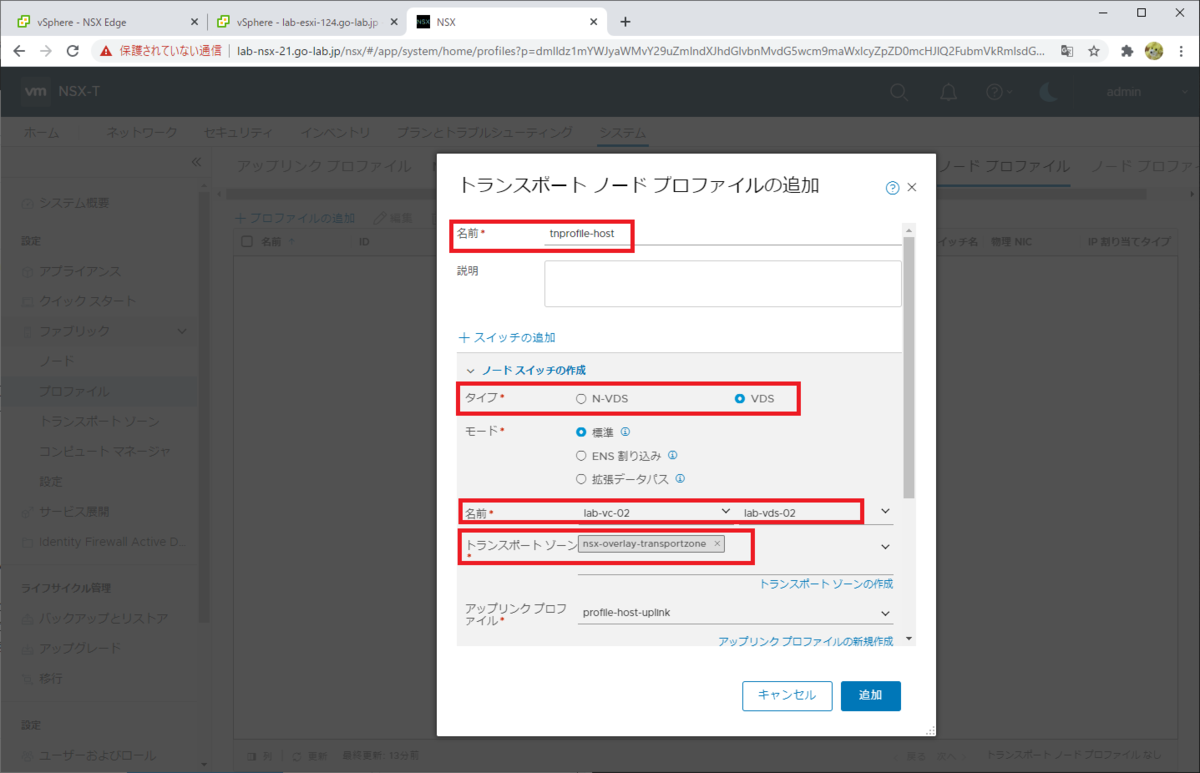Go back in the browser
1200x773 pixels.
(19, 50)
